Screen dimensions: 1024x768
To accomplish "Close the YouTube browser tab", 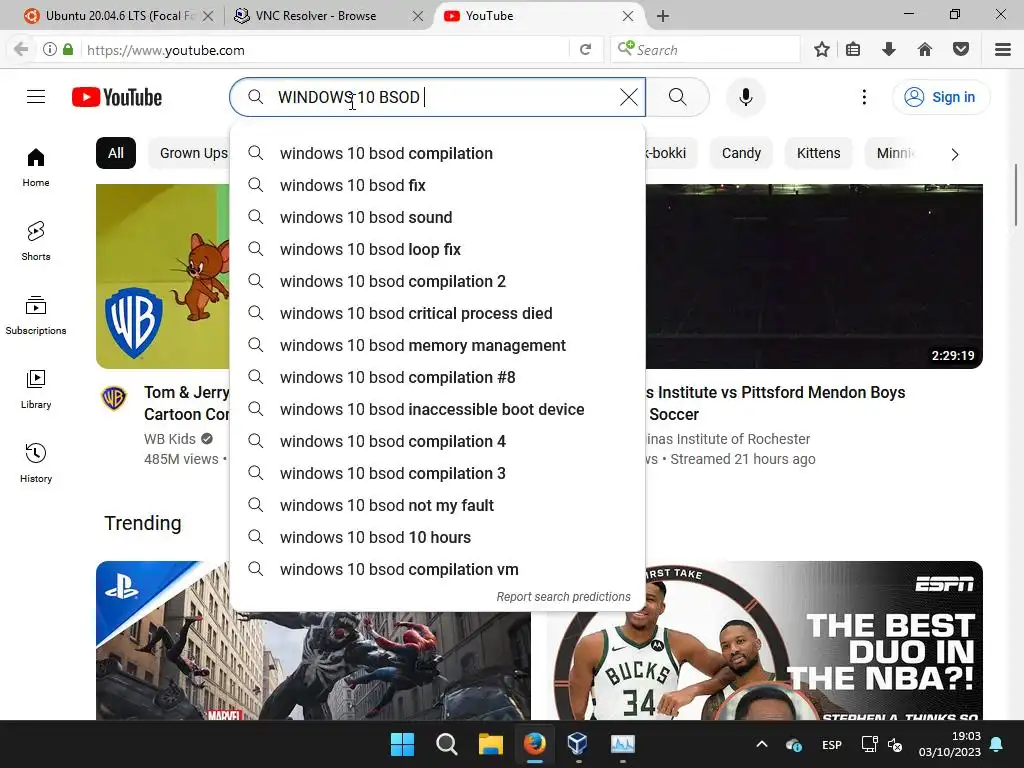I will (628, 16).
